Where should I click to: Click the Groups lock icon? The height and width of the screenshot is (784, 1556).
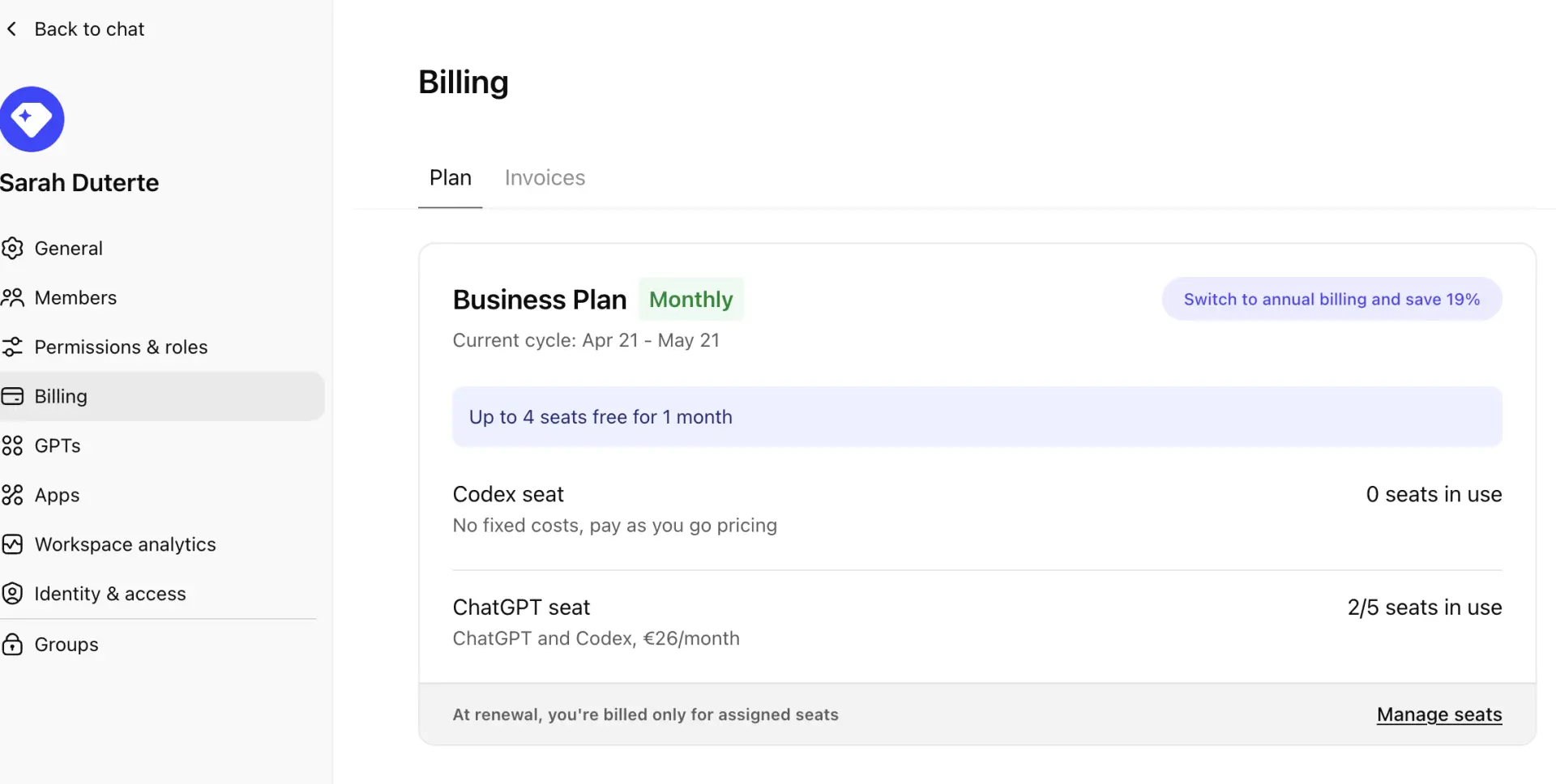[x=12, y=645]
